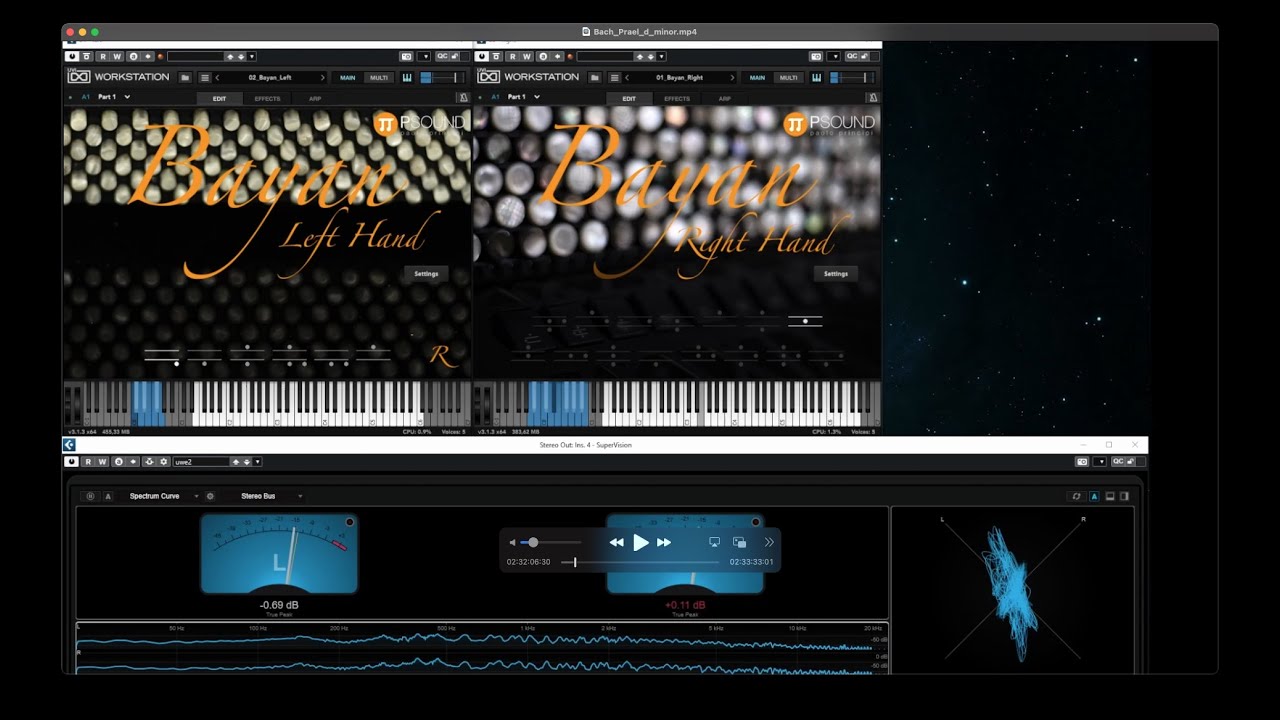Open EDIT tab in left Workstation
This screenshot has width=1280, height=720.
tap(219, 99)
